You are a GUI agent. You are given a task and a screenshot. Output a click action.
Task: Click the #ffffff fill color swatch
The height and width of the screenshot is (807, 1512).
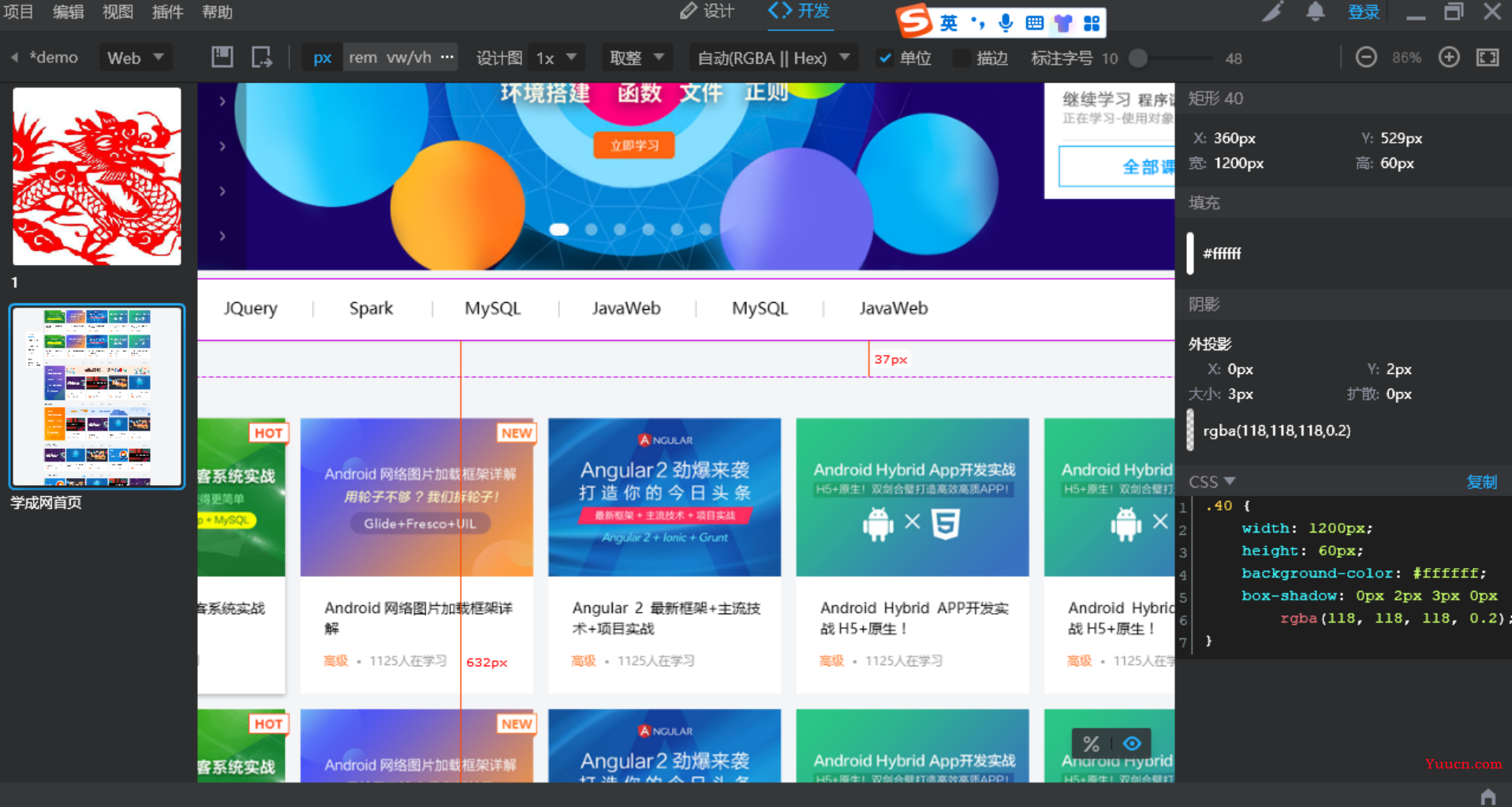[1190, 253]
